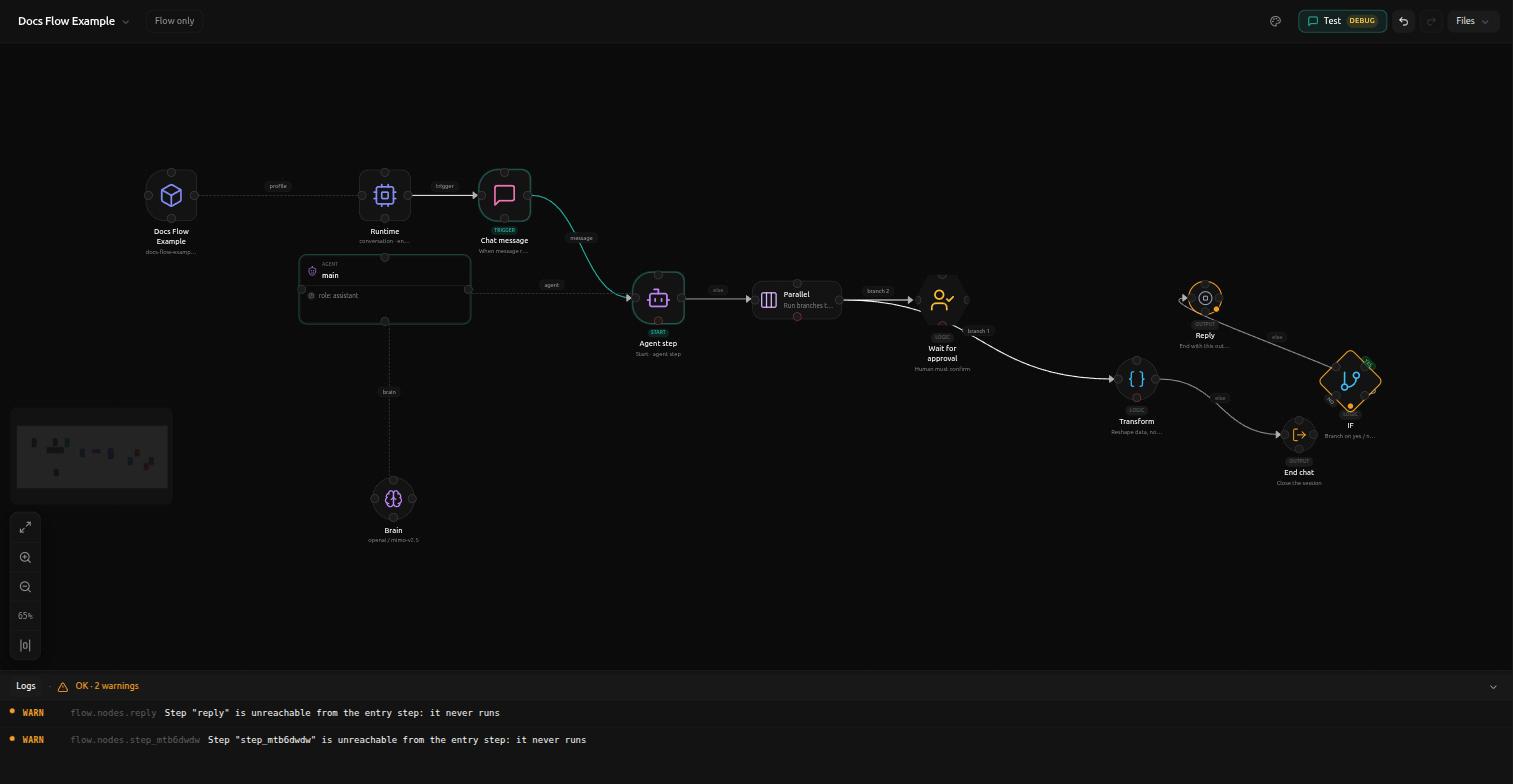Click the message edge label
This screenshot has width=1513, height=784.
[581, 238]
